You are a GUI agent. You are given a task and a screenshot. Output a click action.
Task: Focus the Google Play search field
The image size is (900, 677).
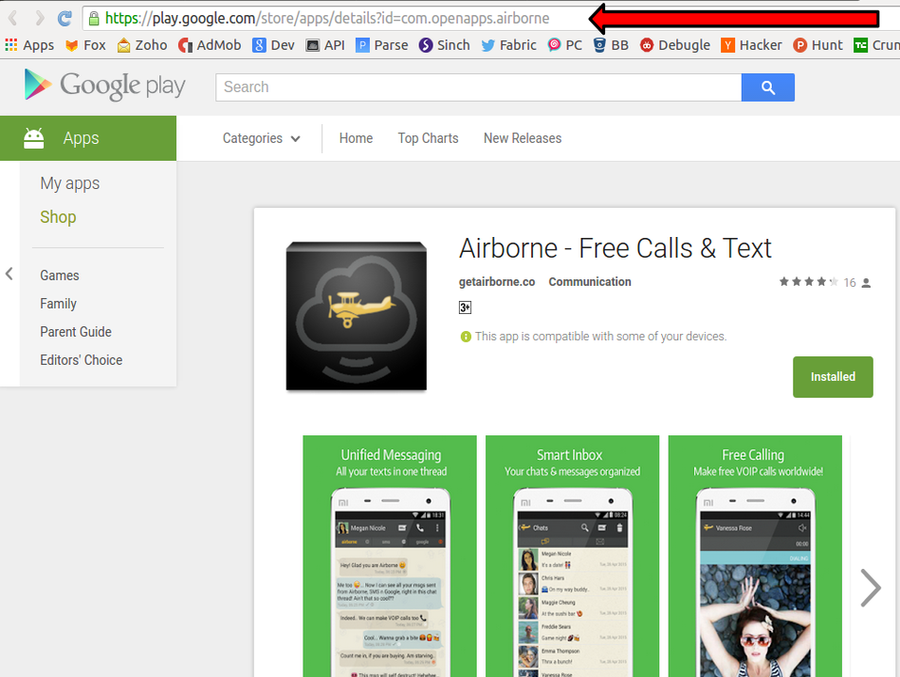(479, 87)
